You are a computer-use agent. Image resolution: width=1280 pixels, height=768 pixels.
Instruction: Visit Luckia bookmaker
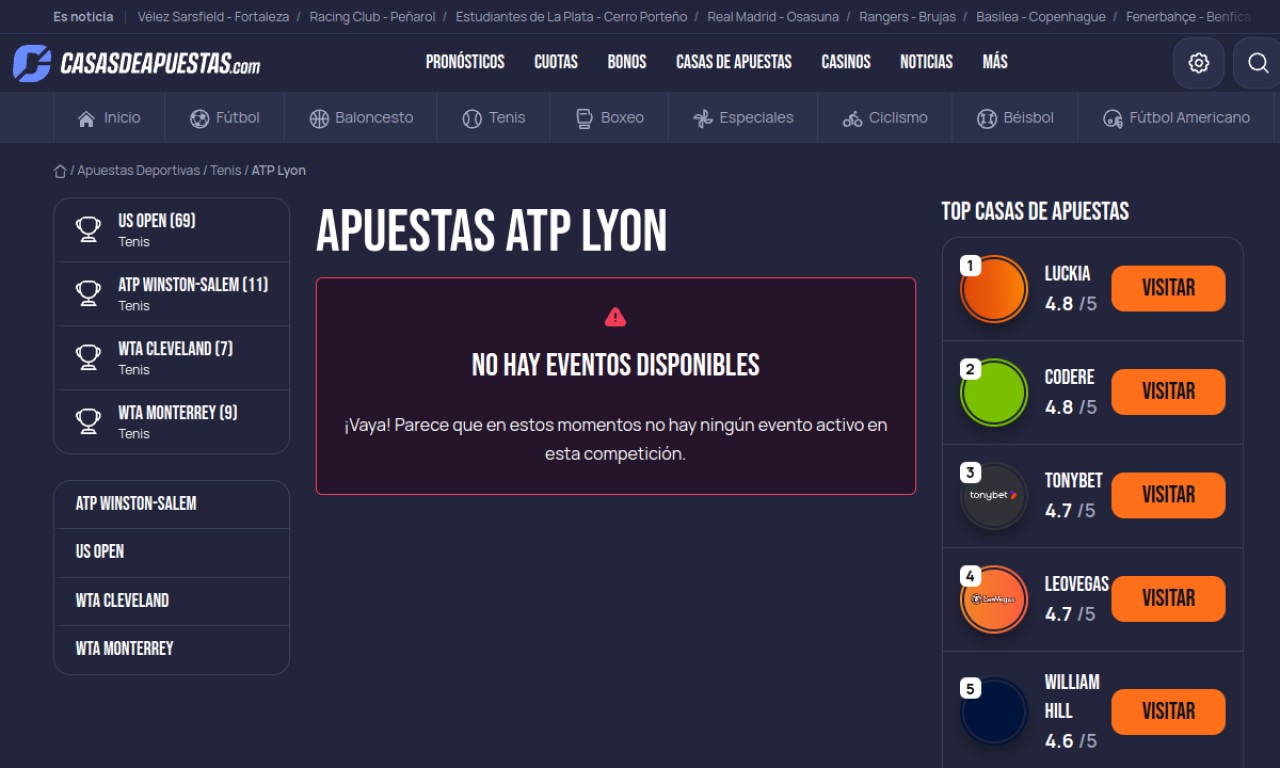pos(1168,288)
